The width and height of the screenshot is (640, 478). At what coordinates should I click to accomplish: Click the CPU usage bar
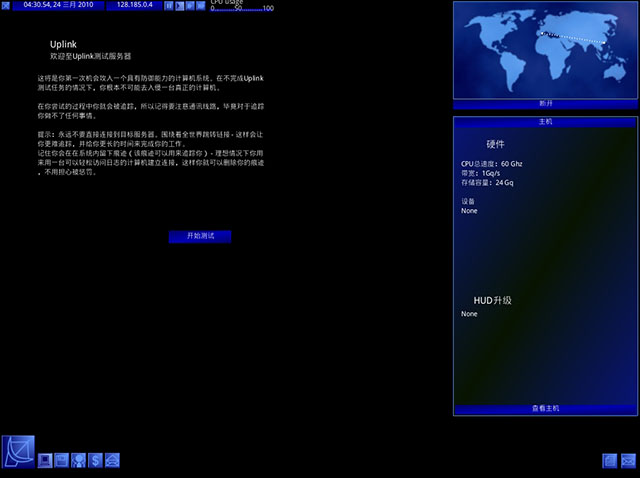click(242, 7)
